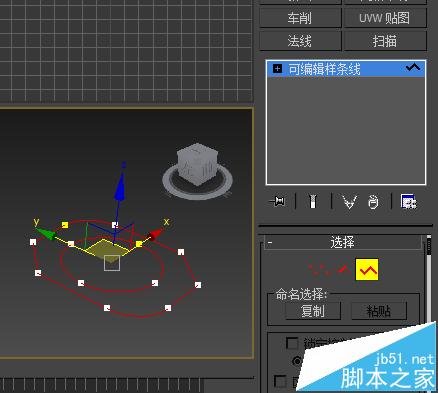The width and height of the screenshot is (438, 393).
Task: Click the icon right of 可编辑样条线 entry
Action: click(x=413, y=68)
